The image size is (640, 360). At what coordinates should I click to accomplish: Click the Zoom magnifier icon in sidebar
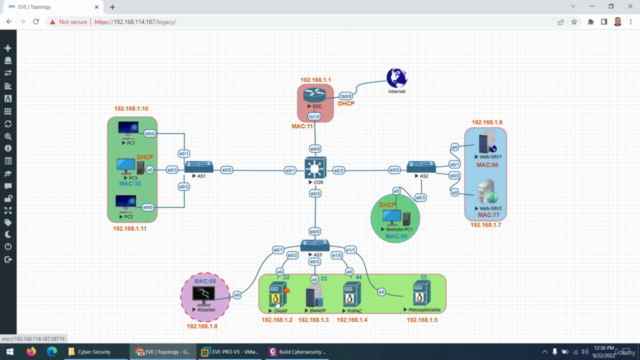pyautogui.click(x=8, y=136)
